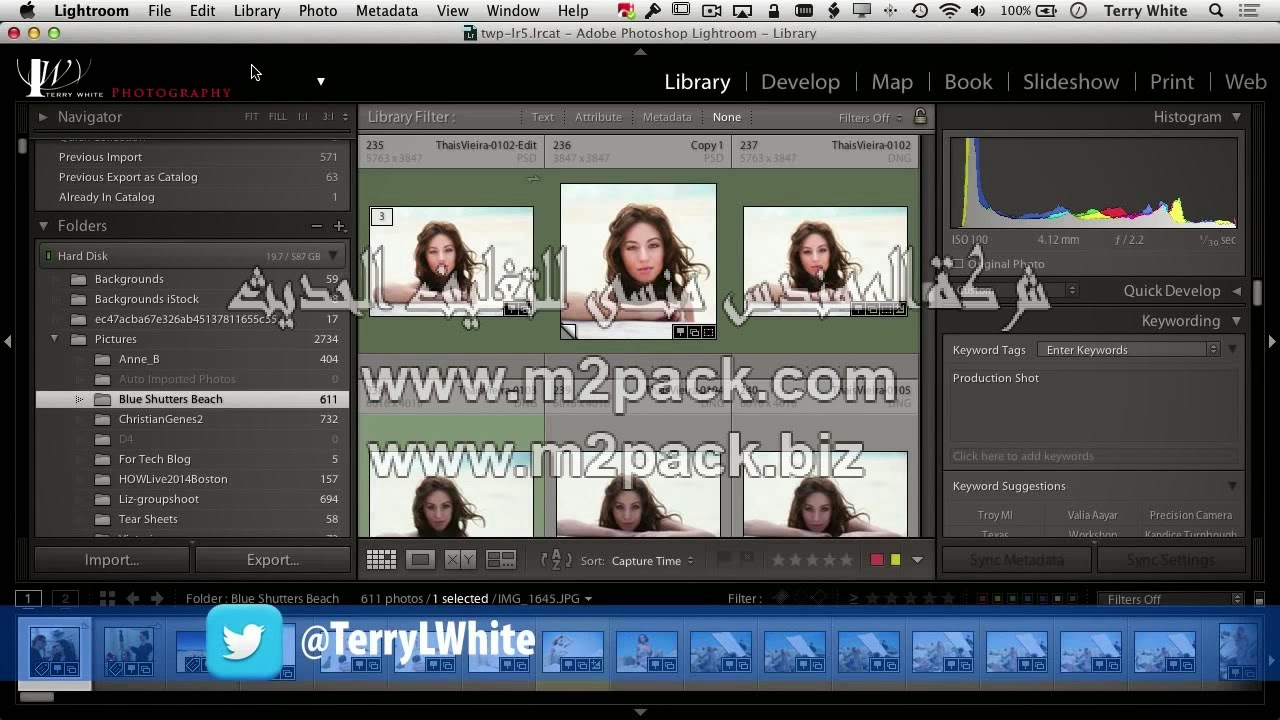This screenshot has height=720, width=1280.
Task: Click the Import button
Action: click(x=112, y=560)
